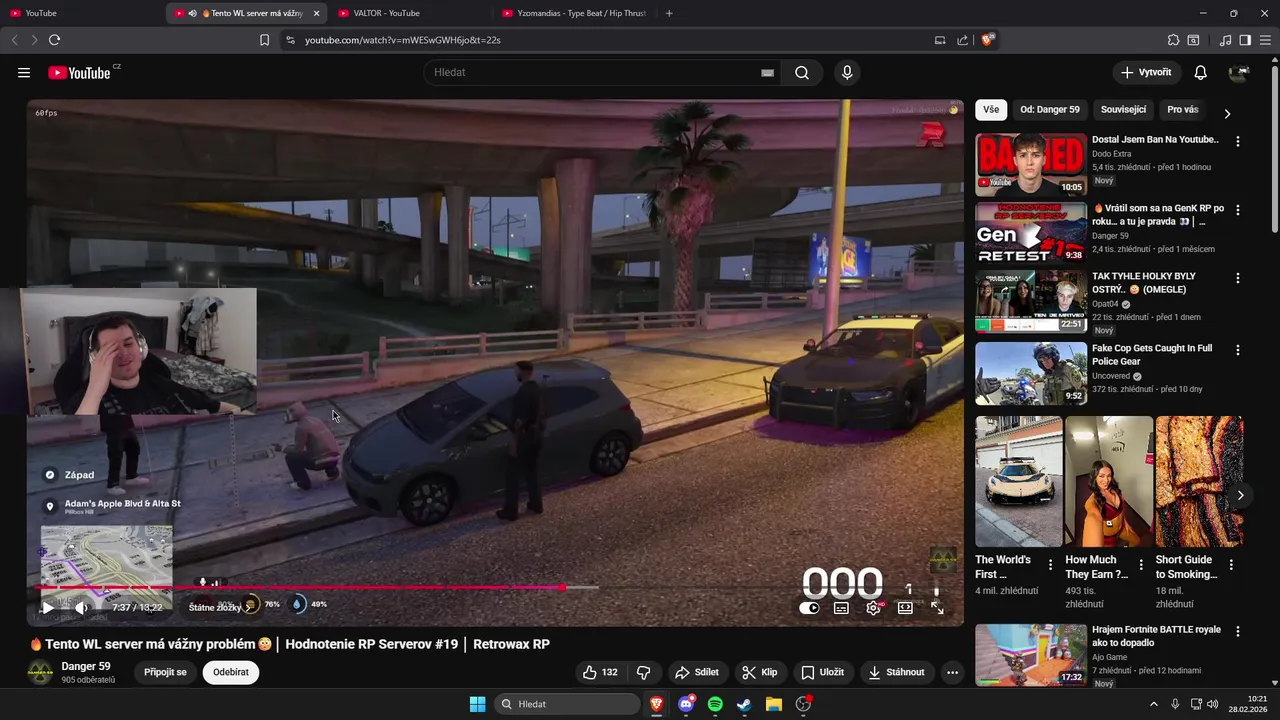Viewport: 1280px width, 720px height.
Task: Dislike the video with thumbs down
Action: tap(643, 672)
